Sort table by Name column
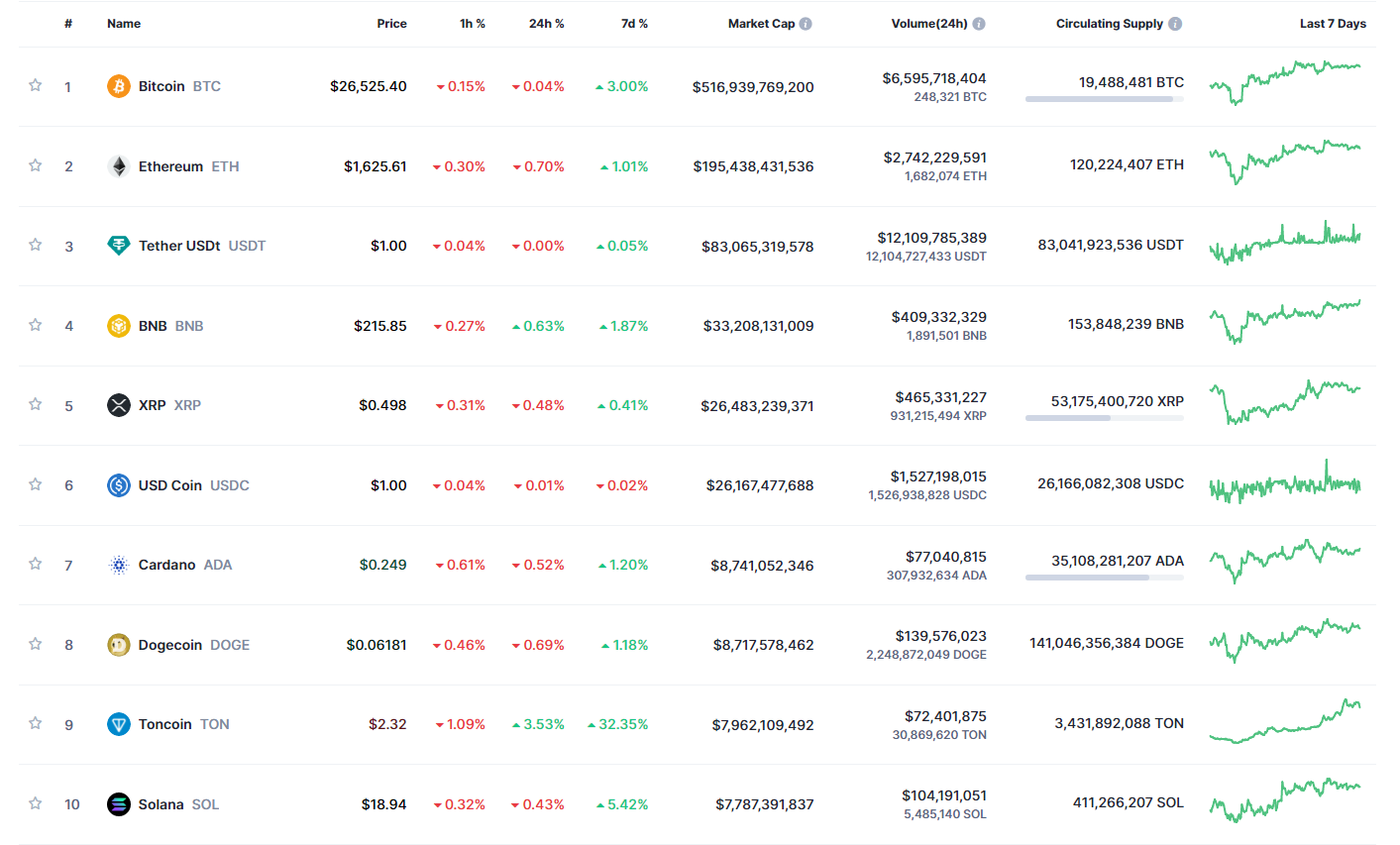This screenshot has width=1400, height=845. pos(124,24)
